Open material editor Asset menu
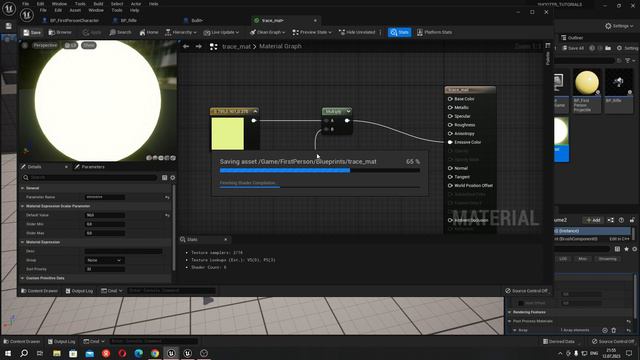Screen dimensions: 640x360 [x=75, y=10]
